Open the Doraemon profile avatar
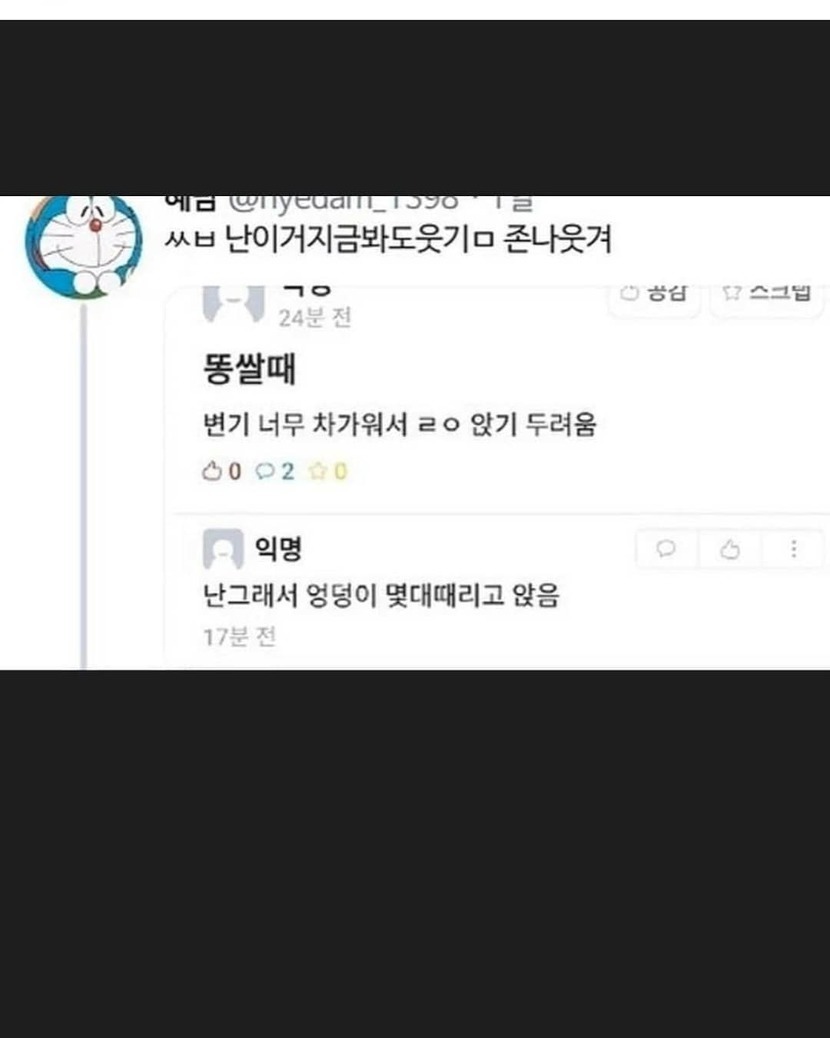 pyautogui.click(x=84, y=244)
